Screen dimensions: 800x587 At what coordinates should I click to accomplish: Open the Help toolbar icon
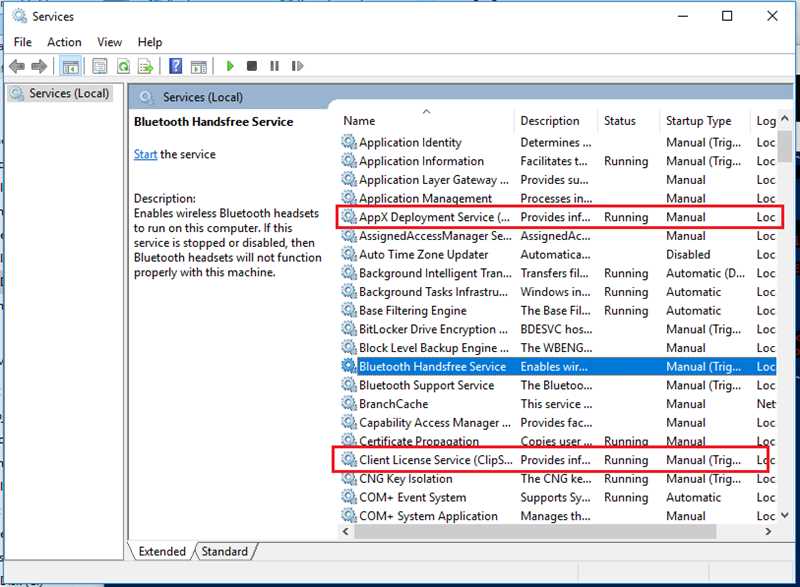pos(176,66)
